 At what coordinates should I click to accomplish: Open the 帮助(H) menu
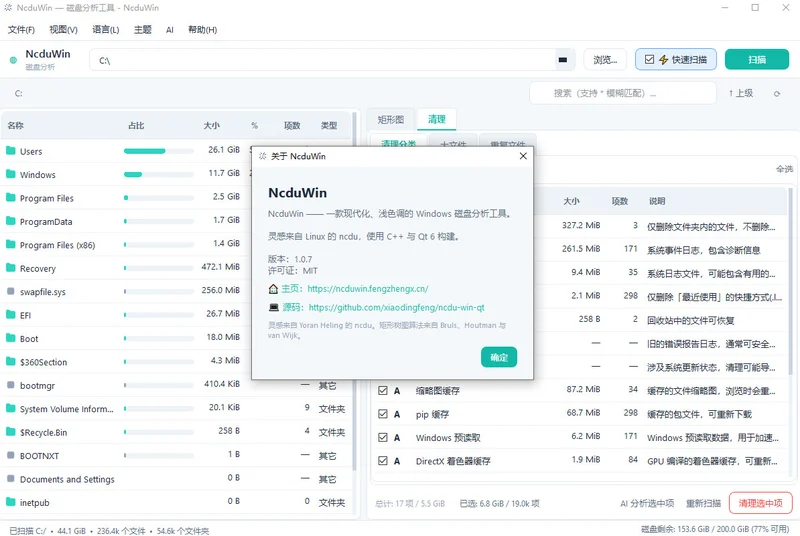point(203,30)
